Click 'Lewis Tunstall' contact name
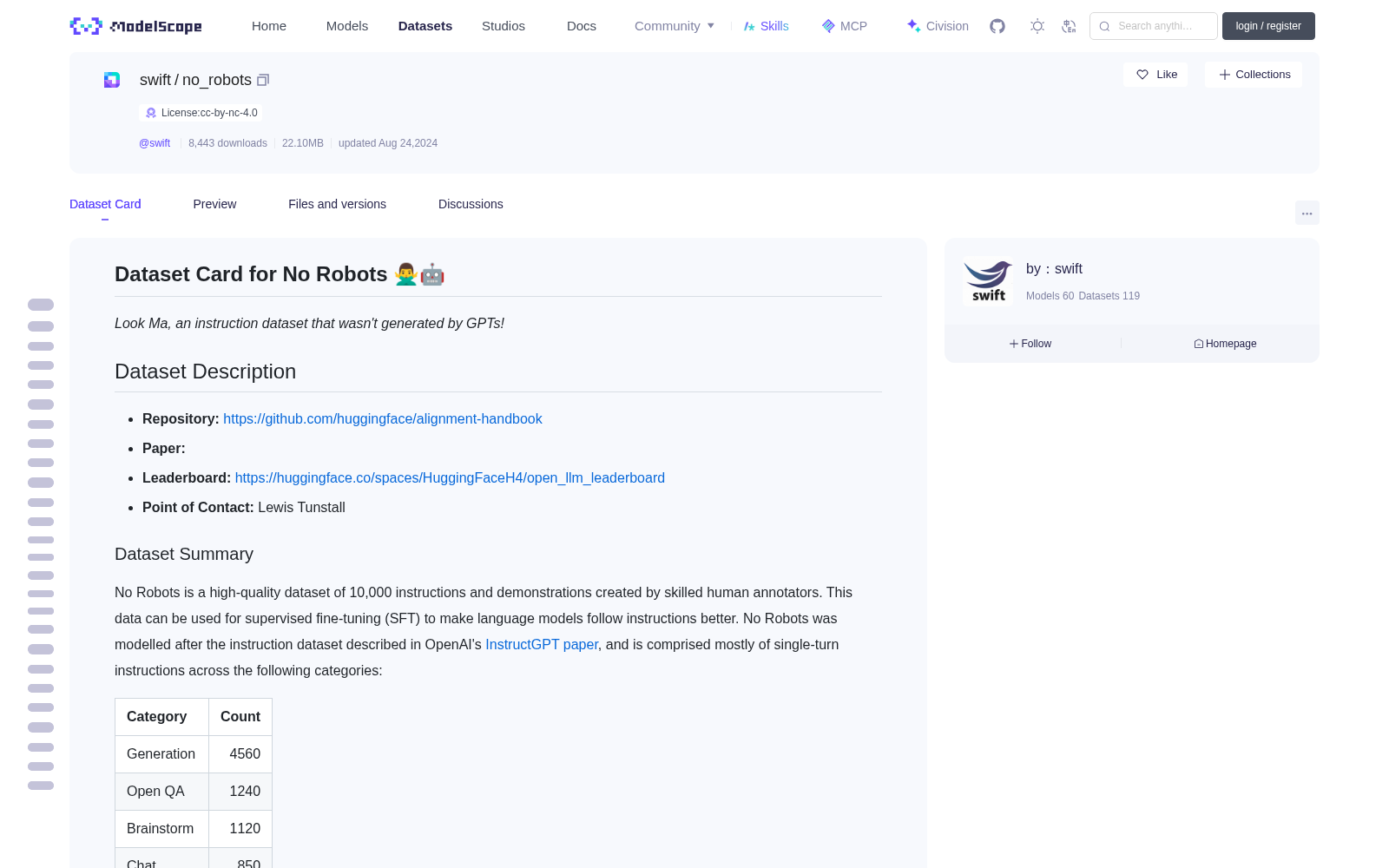 point(301,507)
